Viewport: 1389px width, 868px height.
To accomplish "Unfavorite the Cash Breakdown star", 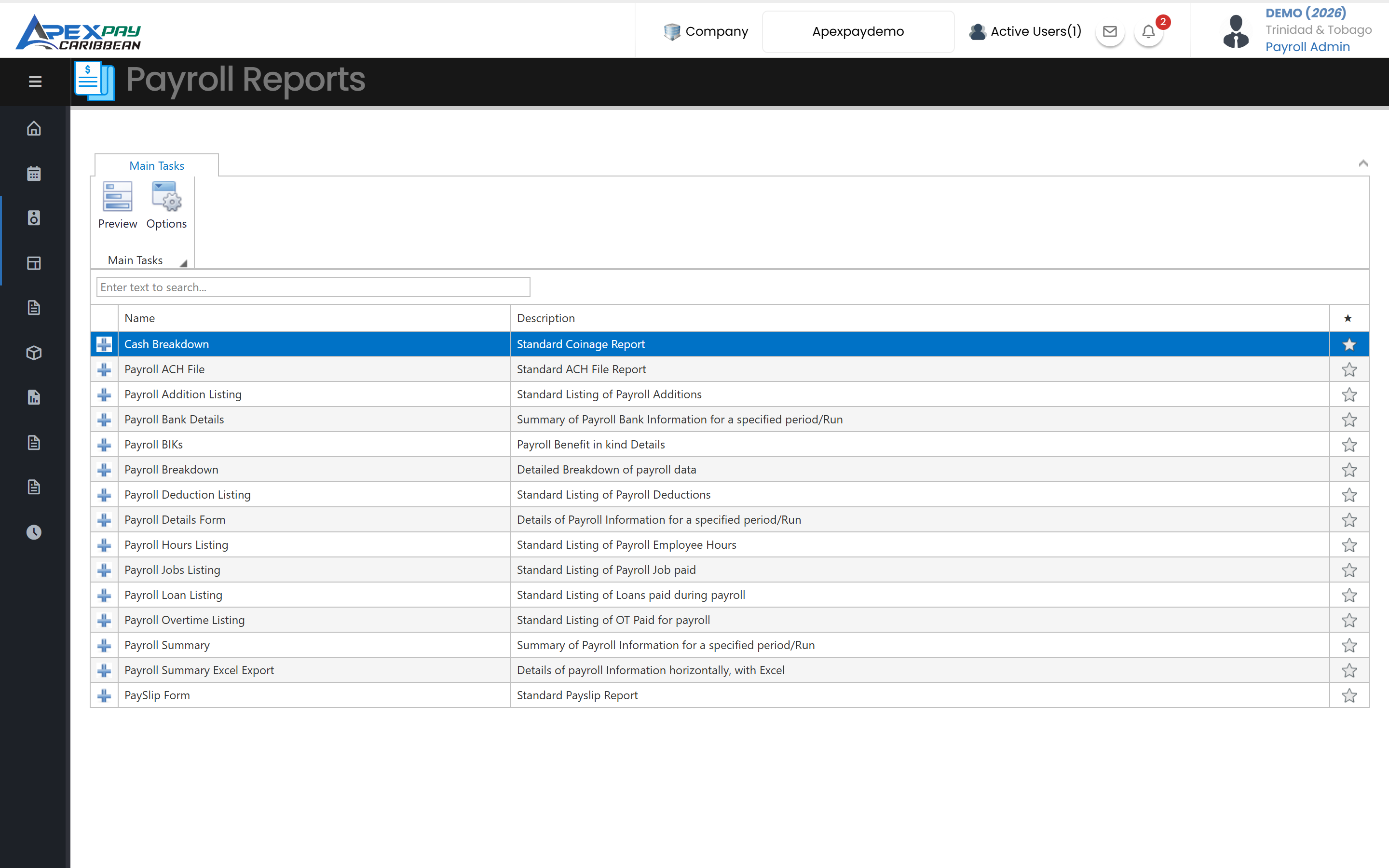I will coord(1349,344).
